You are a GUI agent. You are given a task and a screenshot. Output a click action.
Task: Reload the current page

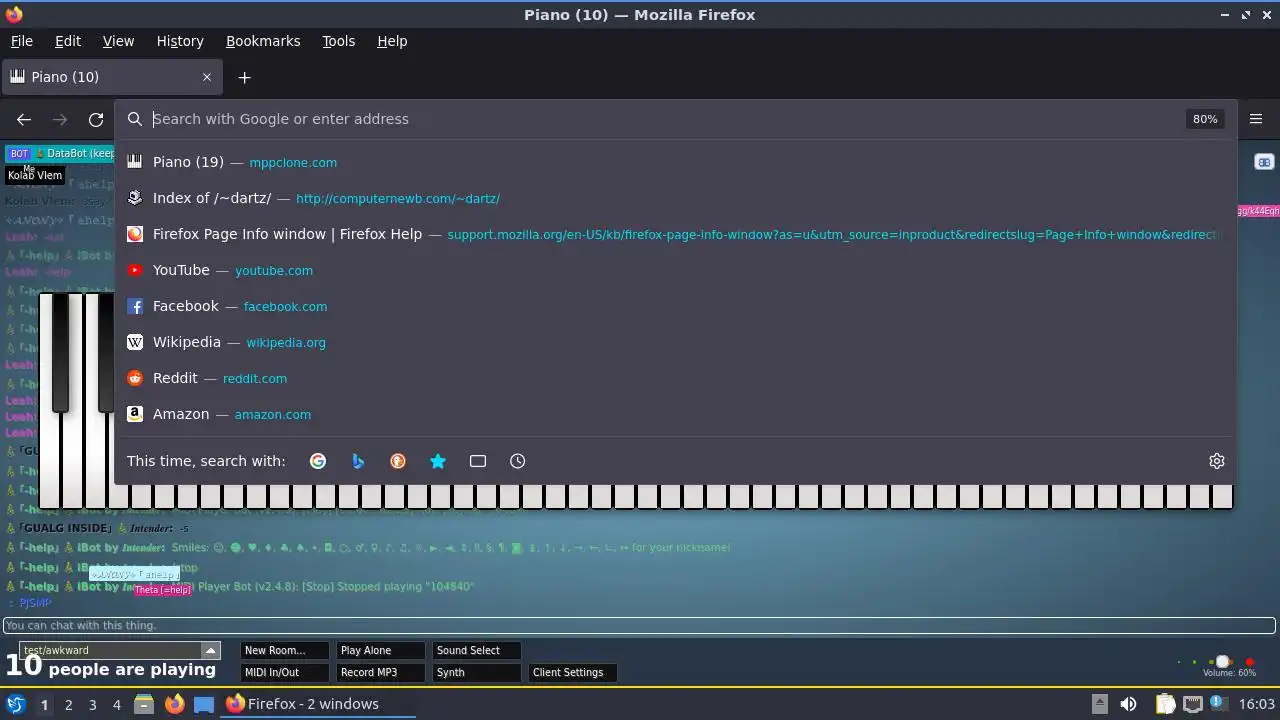pos(96,119)
